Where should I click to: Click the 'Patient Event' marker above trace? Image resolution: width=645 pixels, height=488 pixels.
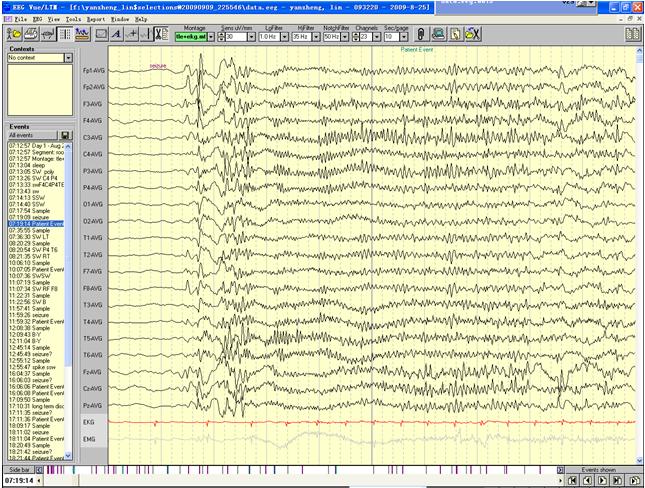tap(417, 49)
